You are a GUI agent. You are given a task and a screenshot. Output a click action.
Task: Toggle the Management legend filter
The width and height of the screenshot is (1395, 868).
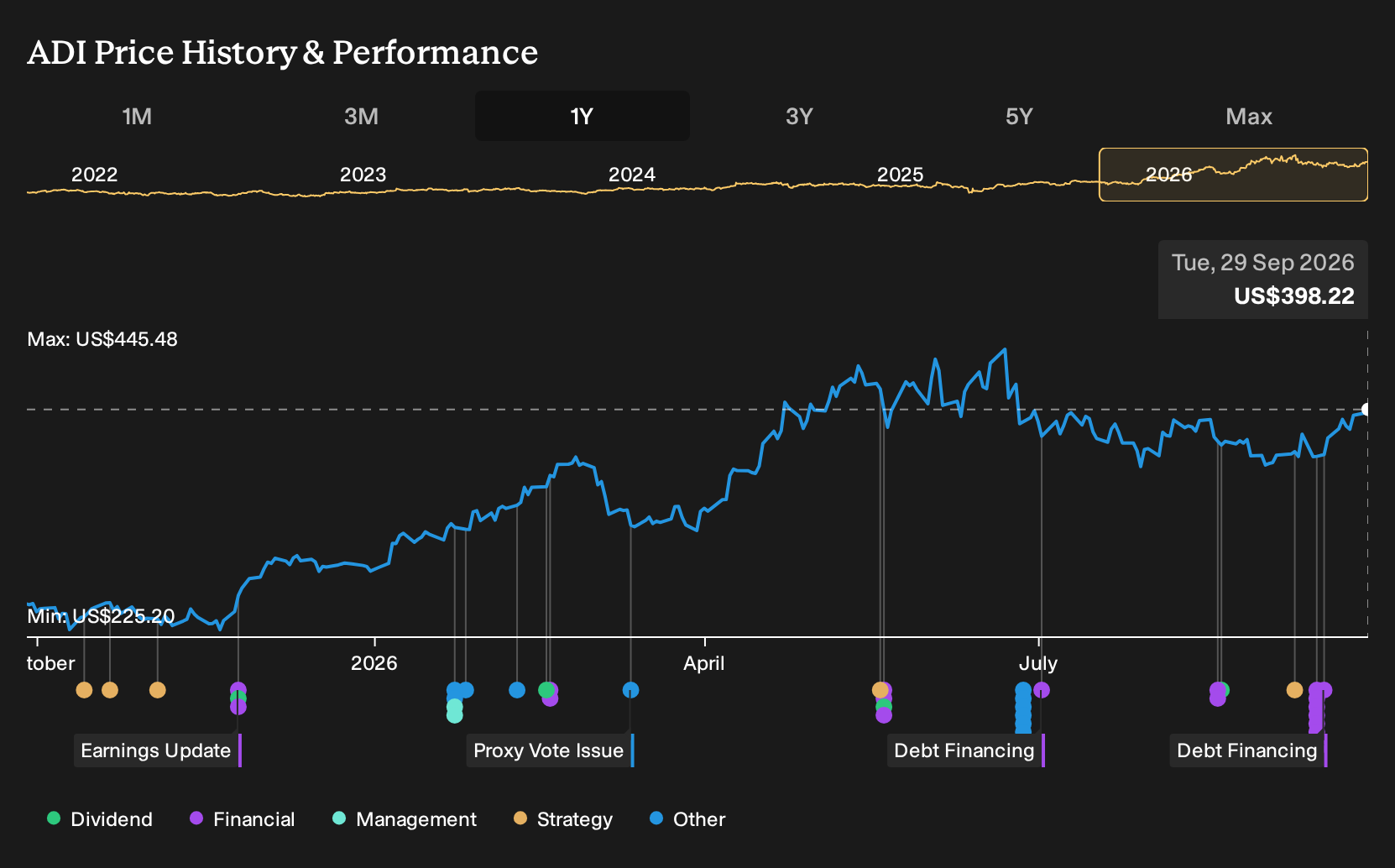[x=405, y=819]
